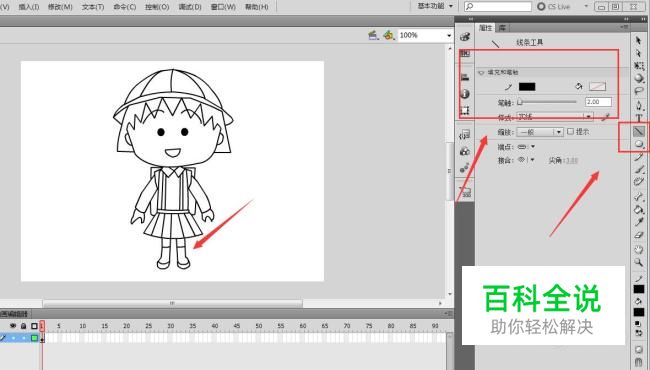Select the Pen tool
This screenshot has height=370, width=650.
pos(638,105)
